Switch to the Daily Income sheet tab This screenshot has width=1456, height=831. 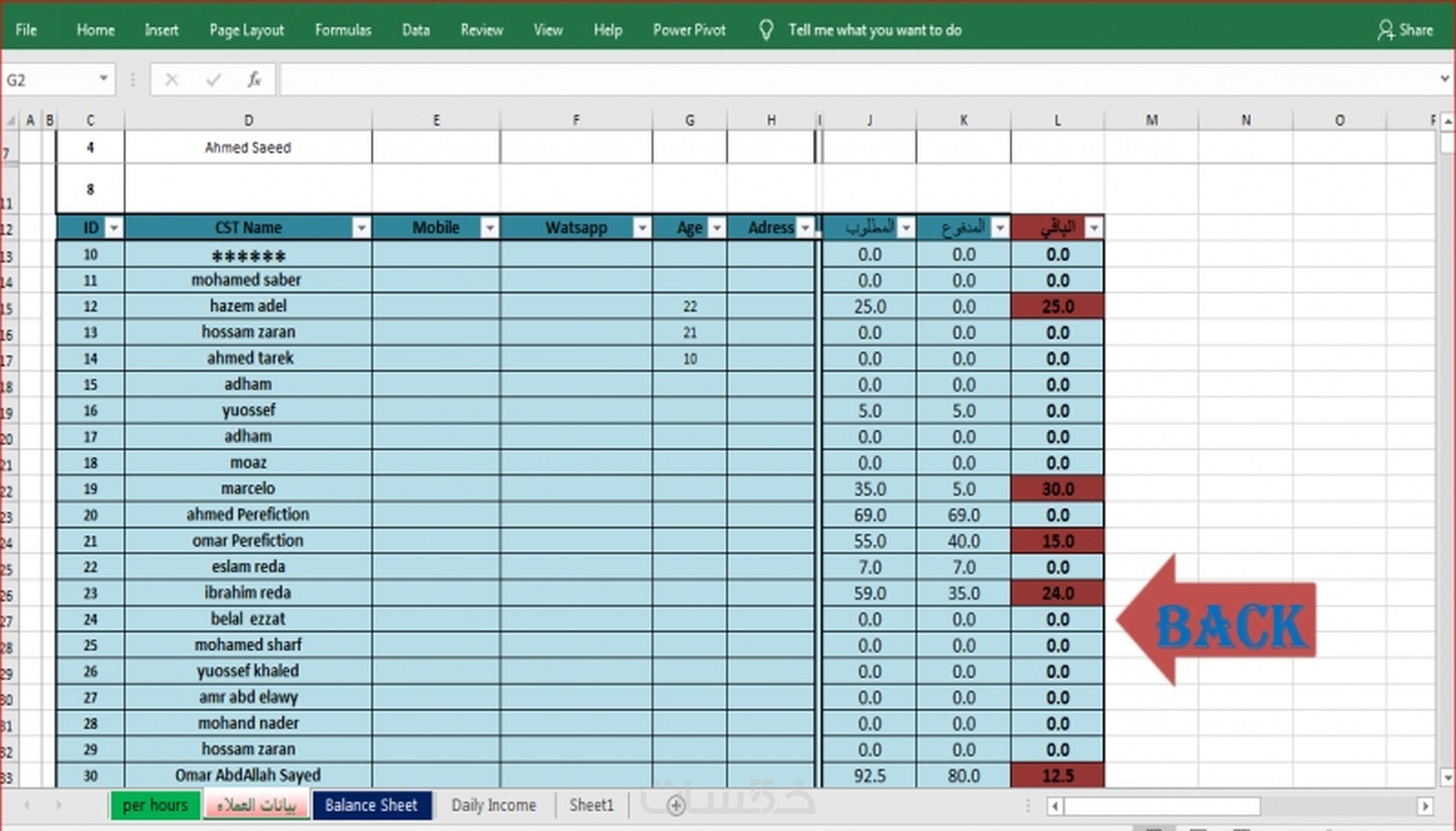[x=493, y=805]
